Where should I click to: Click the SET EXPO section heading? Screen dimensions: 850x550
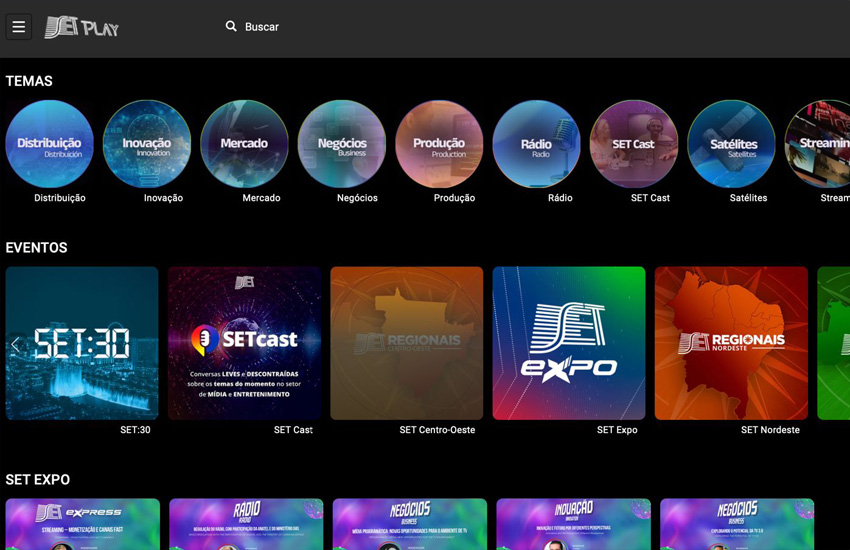[37, 480]
